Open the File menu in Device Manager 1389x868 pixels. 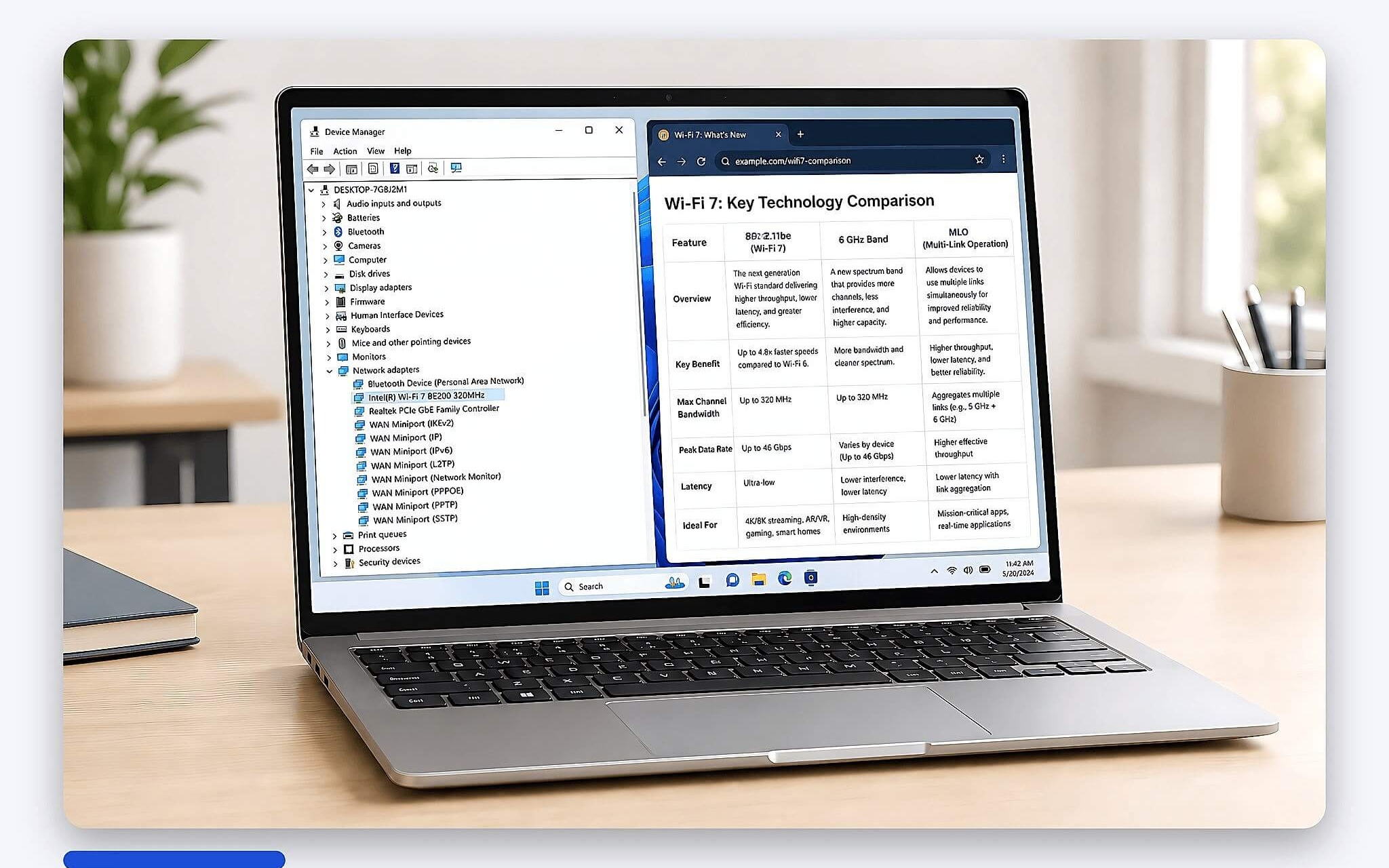[x=317, y=151]
